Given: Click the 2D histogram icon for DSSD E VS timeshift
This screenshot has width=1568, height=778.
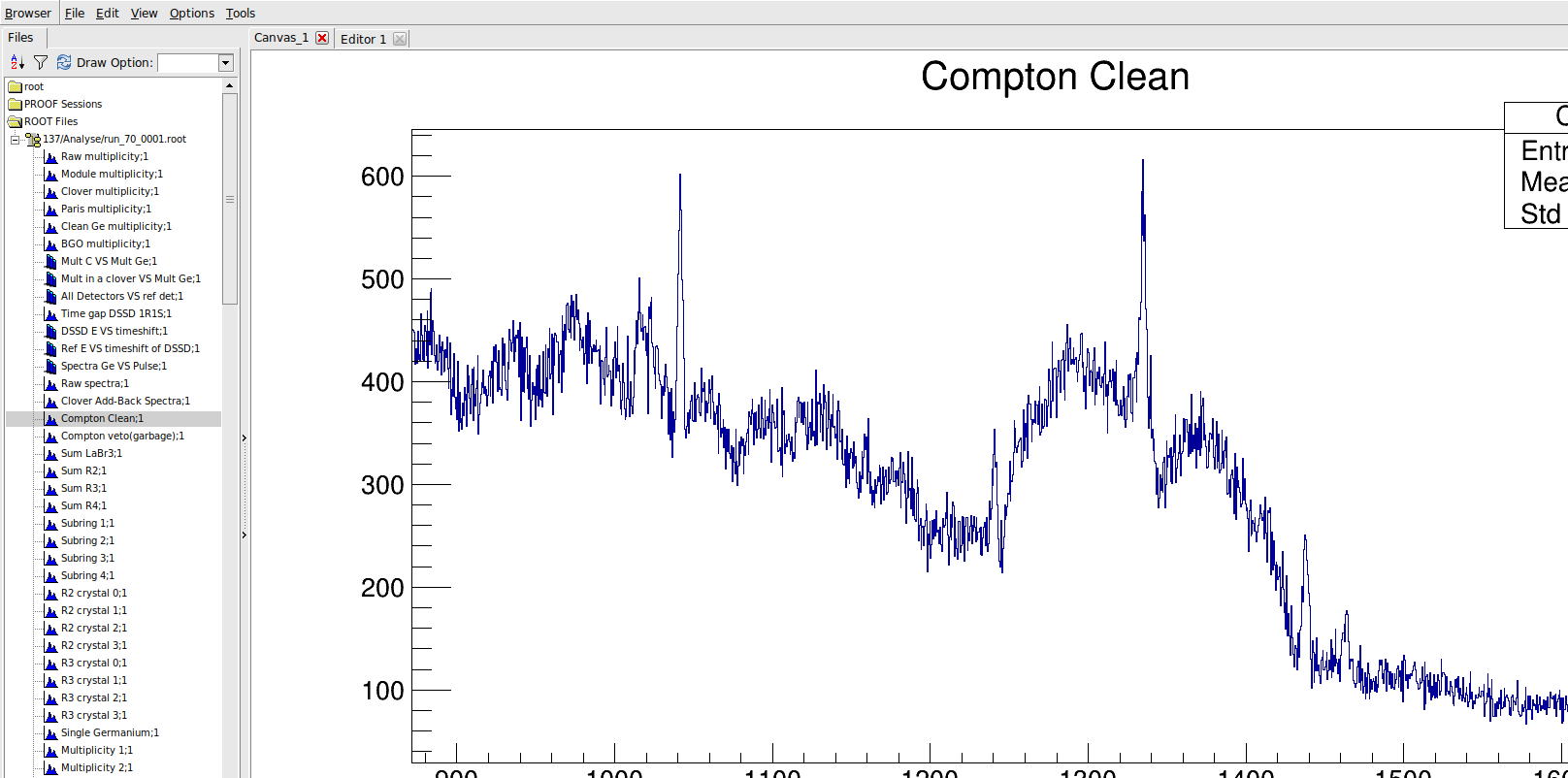Looking at the screenshot, I should [x=51, y=332].
